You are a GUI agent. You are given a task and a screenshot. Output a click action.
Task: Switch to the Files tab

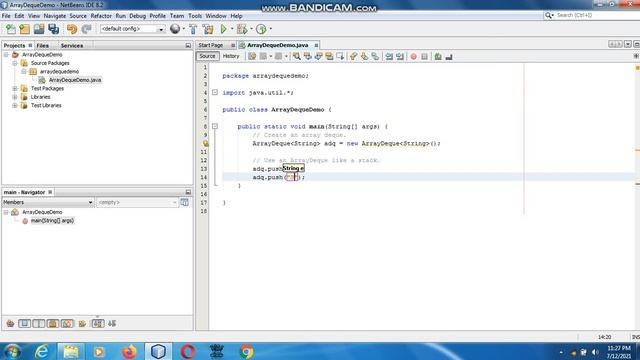point(42,46)
